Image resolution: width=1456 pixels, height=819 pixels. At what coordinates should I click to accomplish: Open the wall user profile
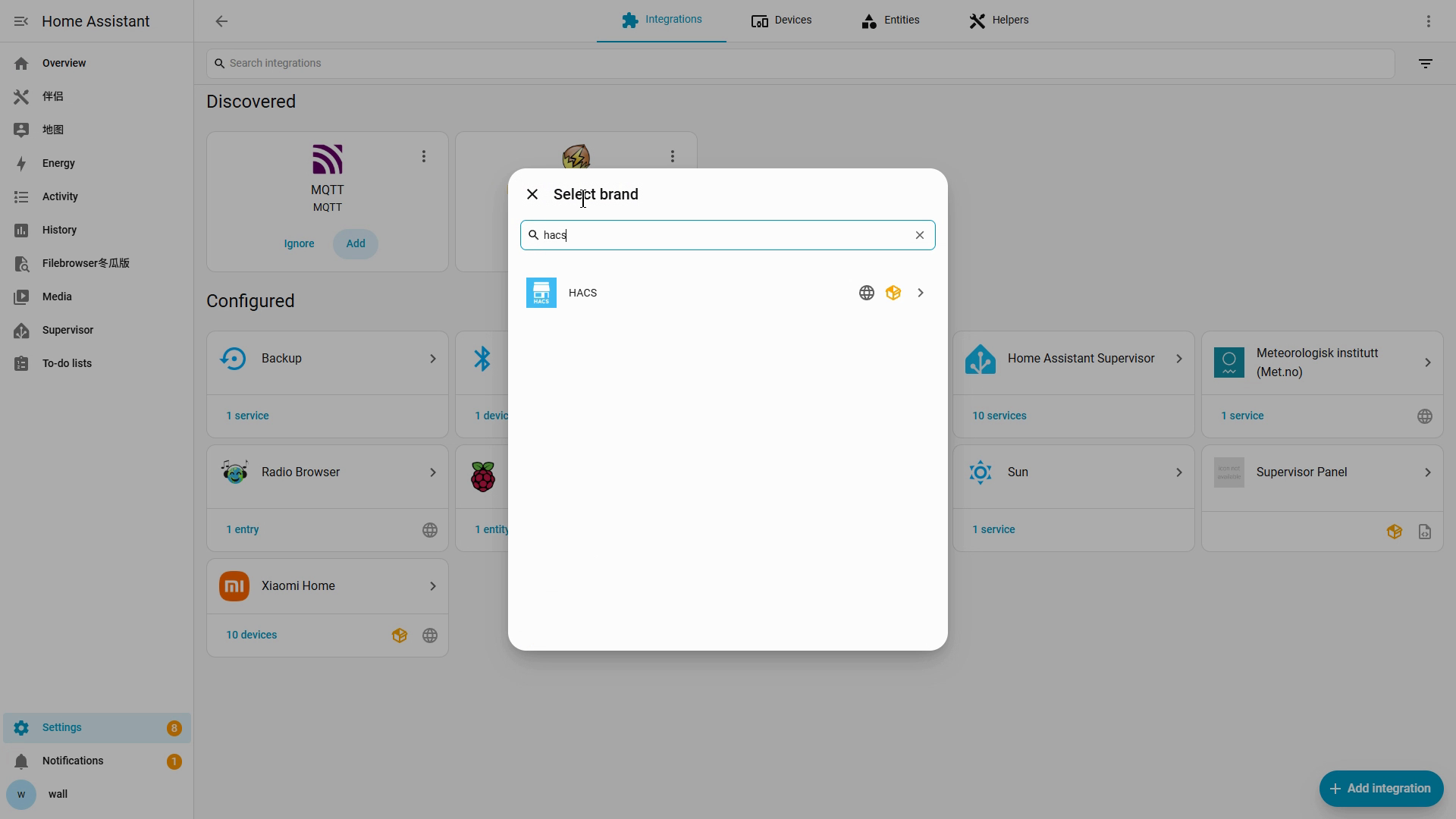[x=97, y=795]
